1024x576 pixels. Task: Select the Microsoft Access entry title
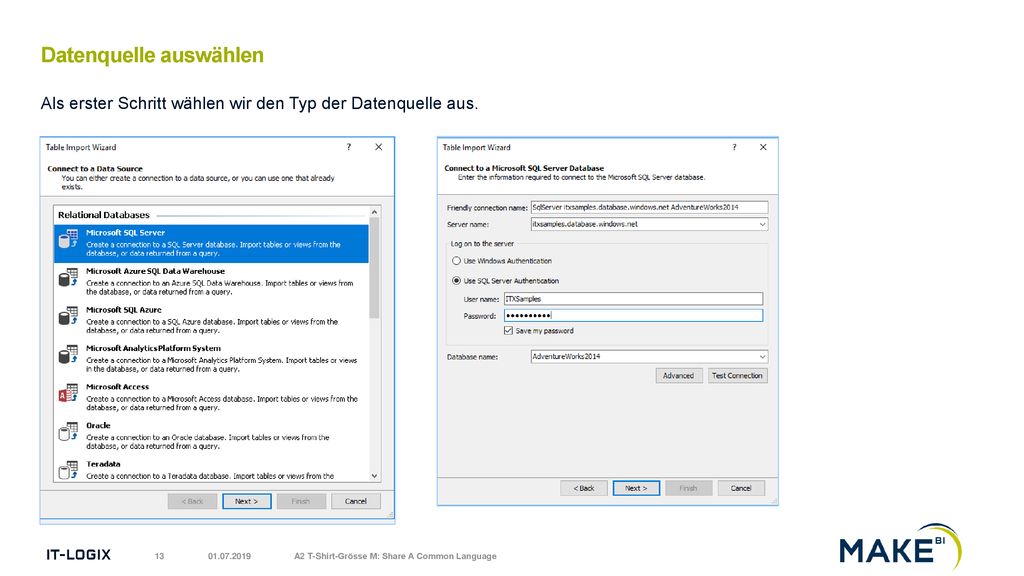pyautogui.click(x=118, y=387)
